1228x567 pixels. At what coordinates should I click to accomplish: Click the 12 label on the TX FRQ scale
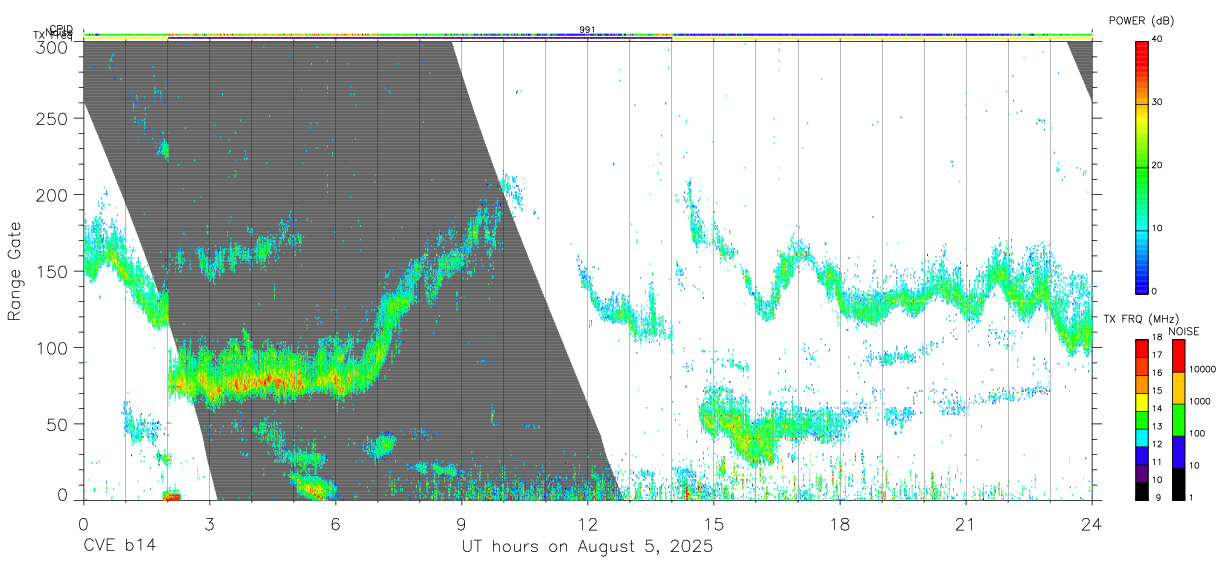(1157, 444)
